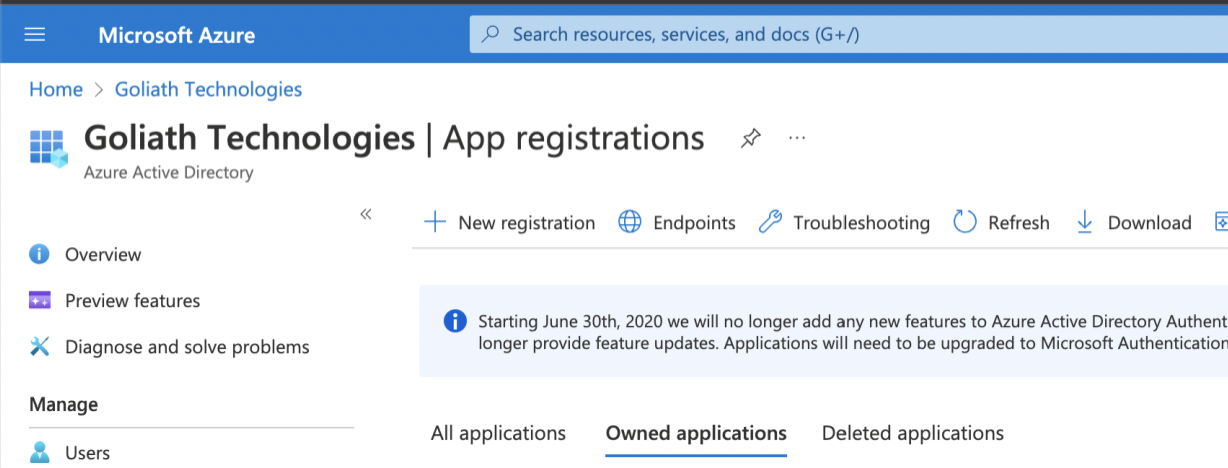Click the App registrations grid icon
The image size is (1228, 468).
(x=48, y=147)
